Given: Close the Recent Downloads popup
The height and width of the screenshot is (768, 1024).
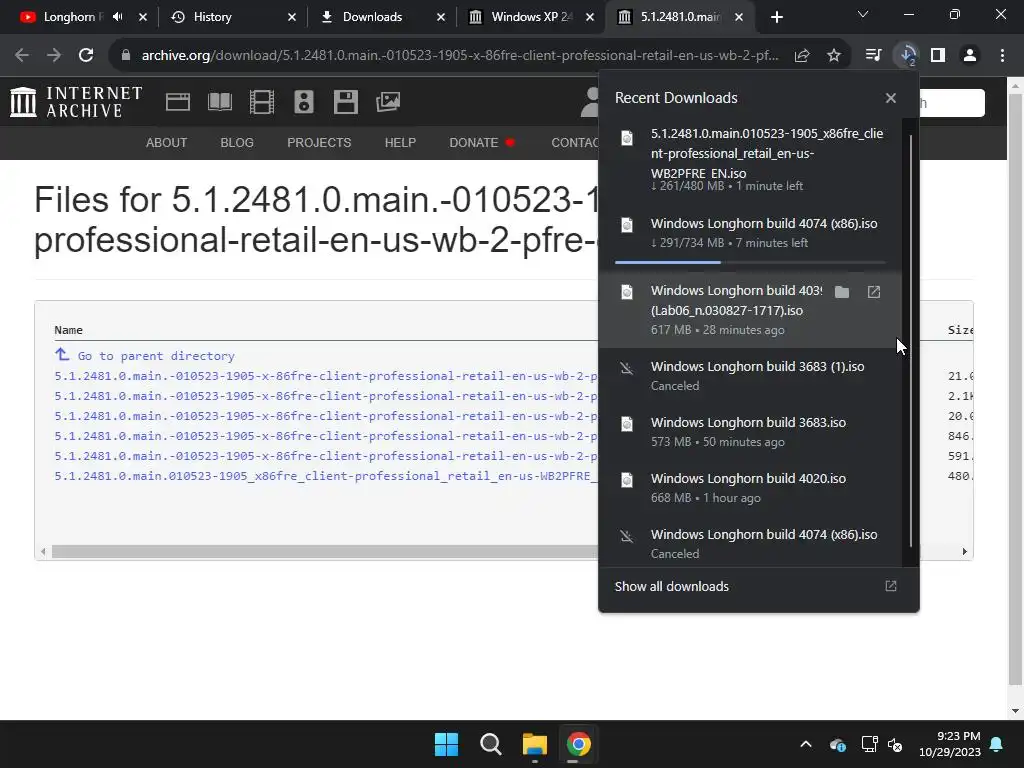Looking at the screenshot, I should click(891, 98).
